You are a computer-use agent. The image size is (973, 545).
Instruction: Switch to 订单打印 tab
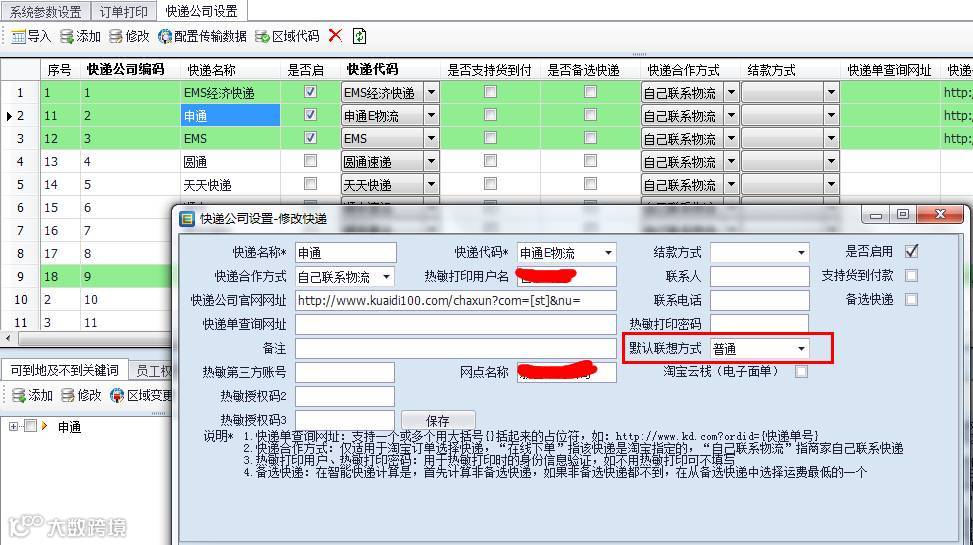(123, 11)
